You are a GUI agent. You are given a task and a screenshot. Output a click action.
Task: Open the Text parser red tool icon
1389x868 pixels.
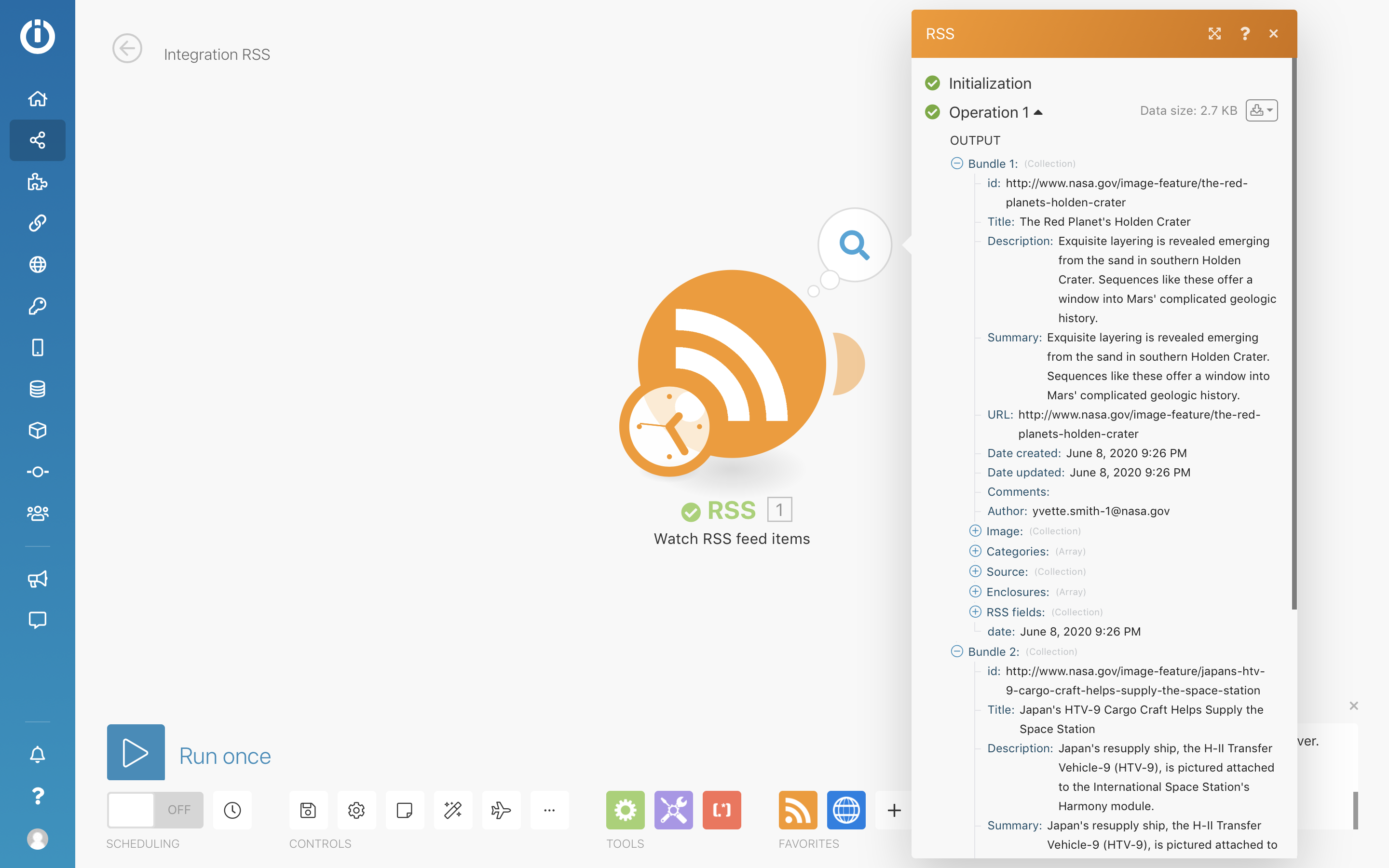(x=722, y=810)
